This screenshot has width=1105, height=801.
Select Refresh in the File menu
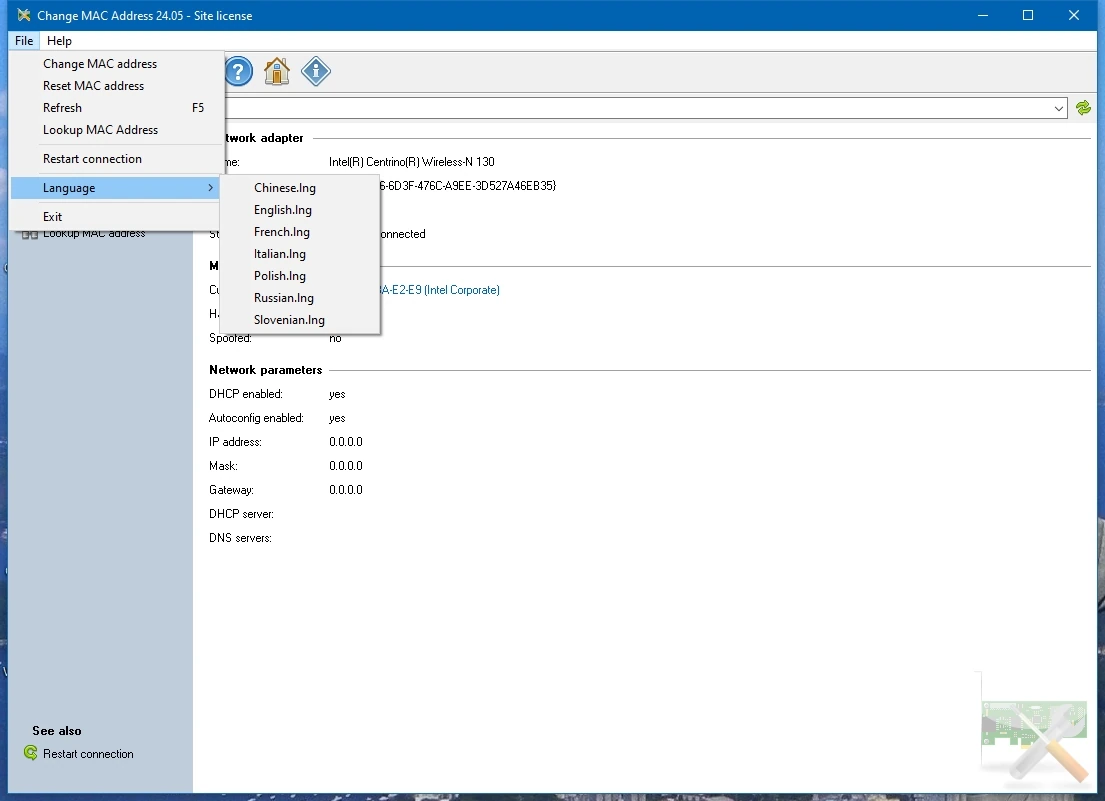[x=117, y=107]
